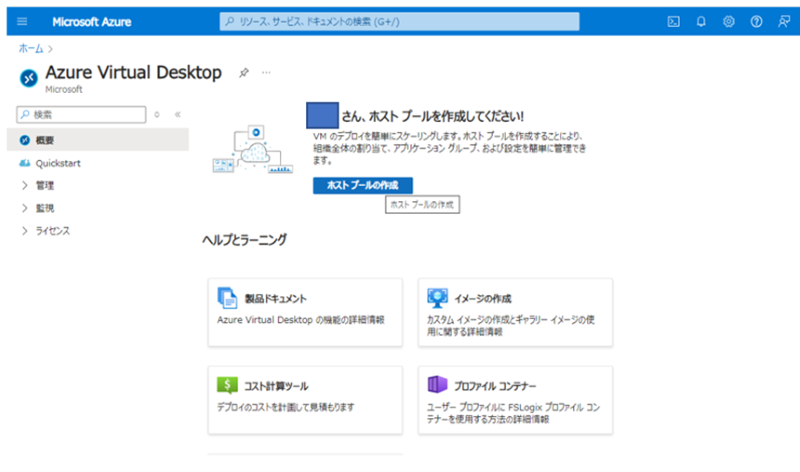800x472 pixels.
Task: Click the Azure Virtual Desktop service logo
Action: pos(29,78)
